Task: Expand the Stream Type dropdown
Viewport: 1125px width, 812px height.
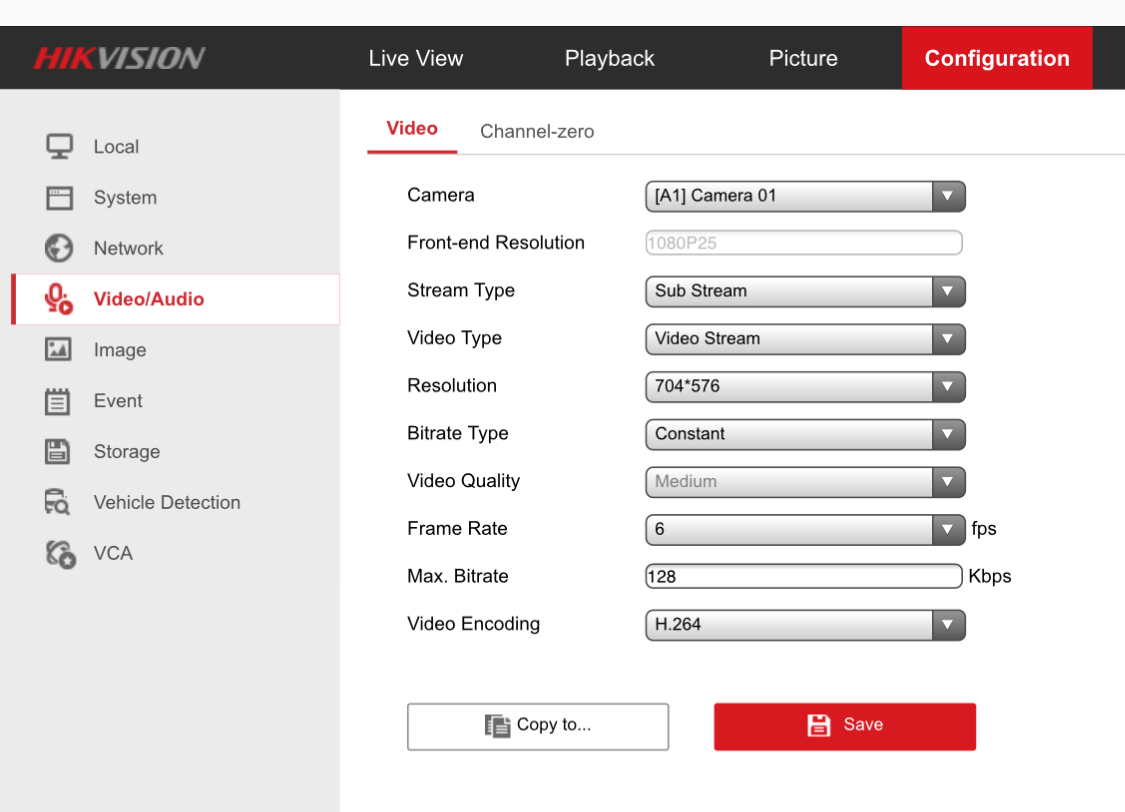Action: click(805, 291)
